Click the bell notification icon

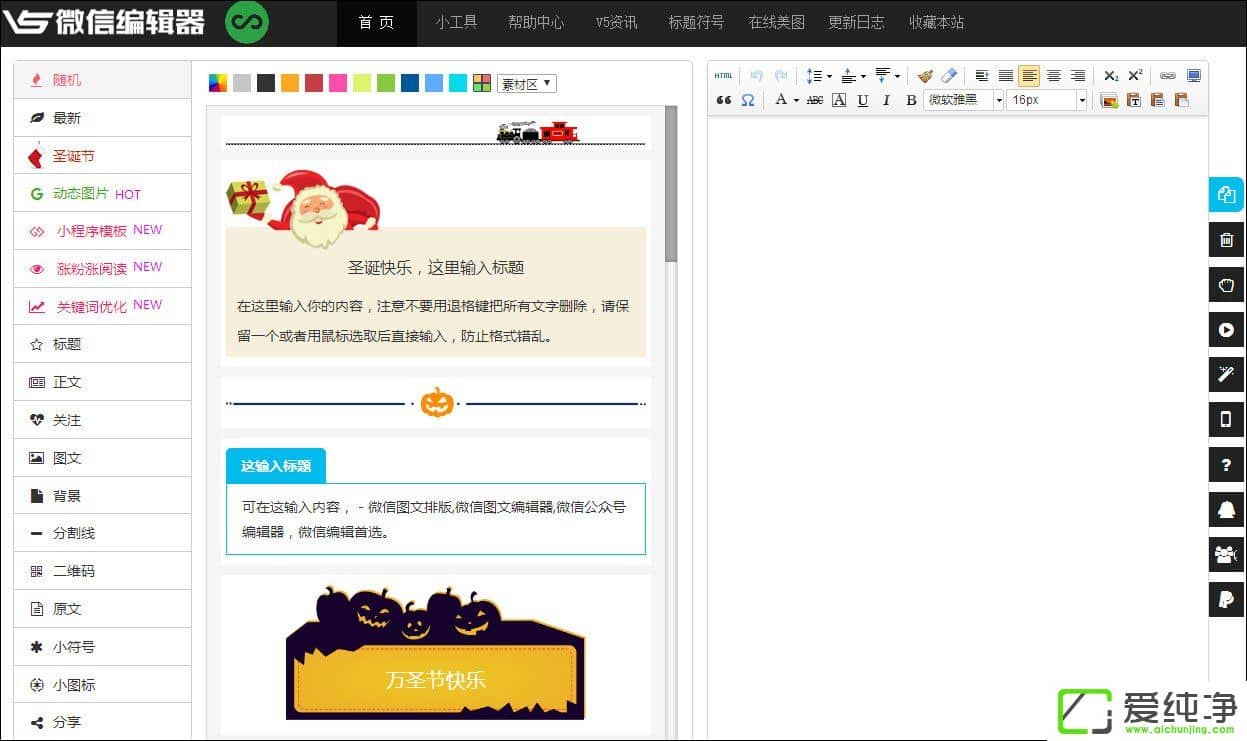tap(1226, 510)
